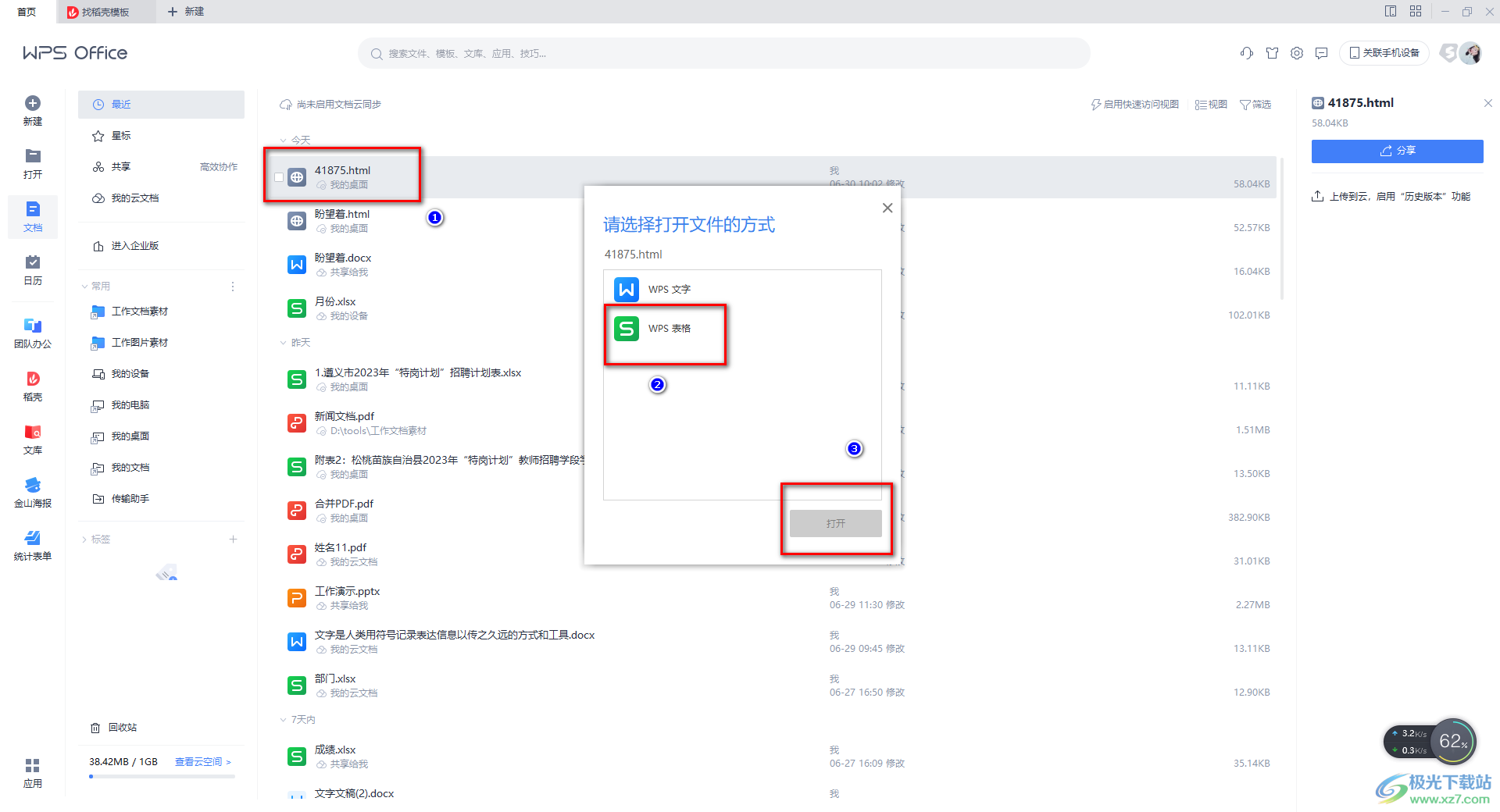The height and width of the screenshot is (812, 1500).
Task: Expand the 标签 section
Action: click(x=85, y=540)
